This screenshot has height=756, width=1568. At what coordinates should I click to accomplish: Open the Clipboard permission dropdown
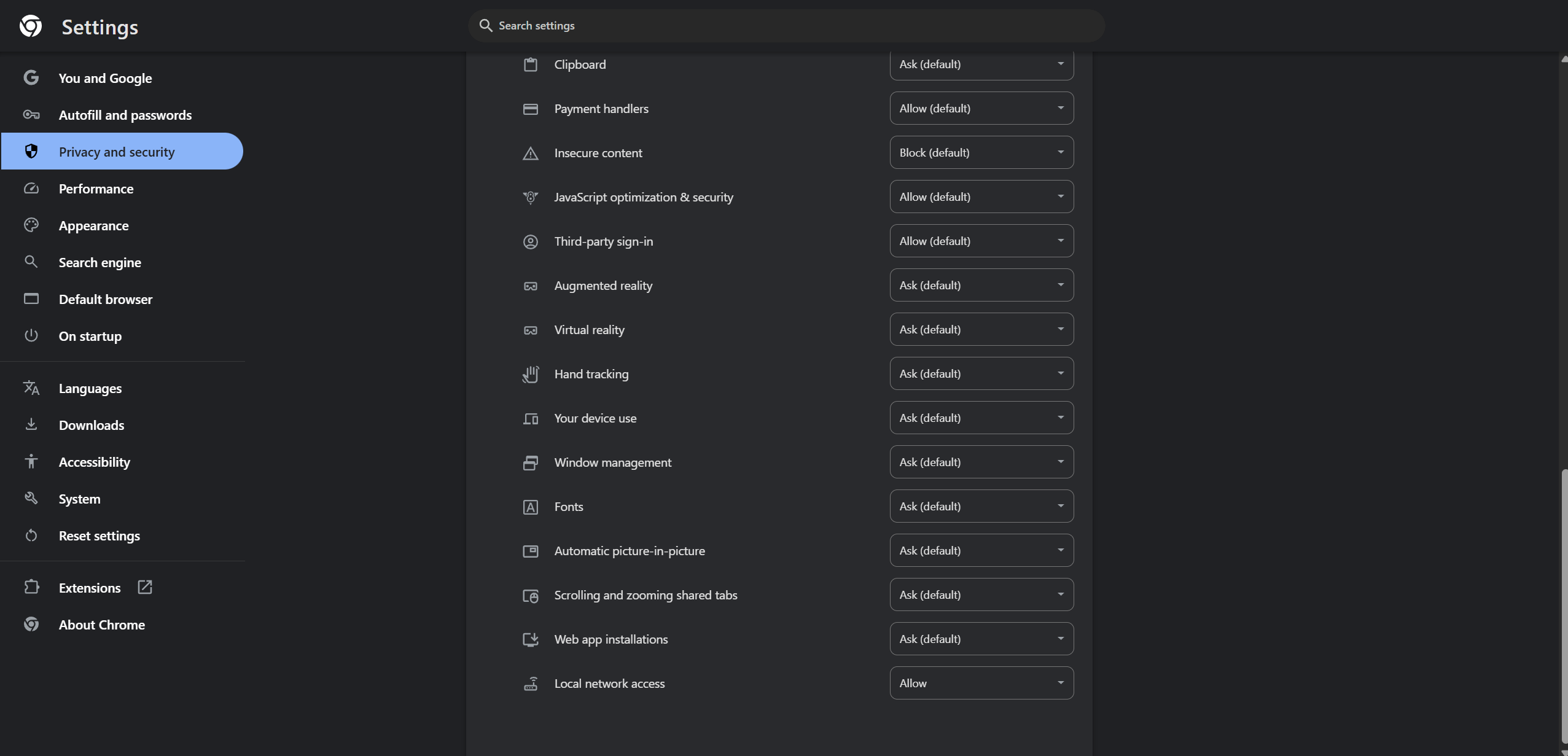981,64
